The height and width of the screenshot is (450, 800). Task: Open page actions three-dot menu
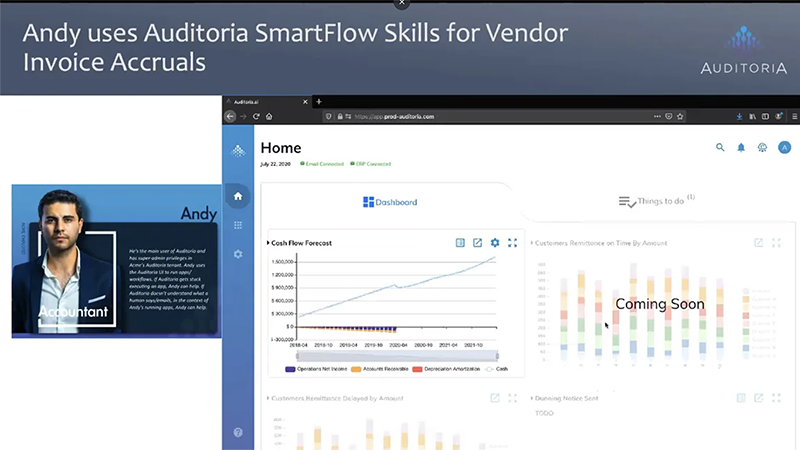(x=657, y=116)
